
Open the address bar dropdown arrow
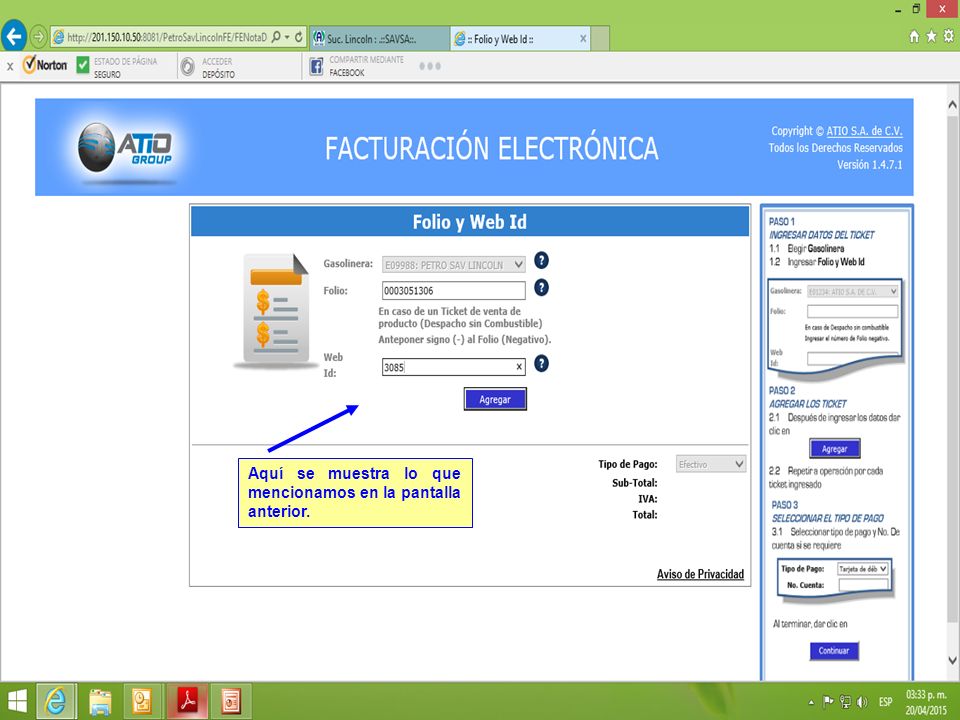tap(287, 37)
